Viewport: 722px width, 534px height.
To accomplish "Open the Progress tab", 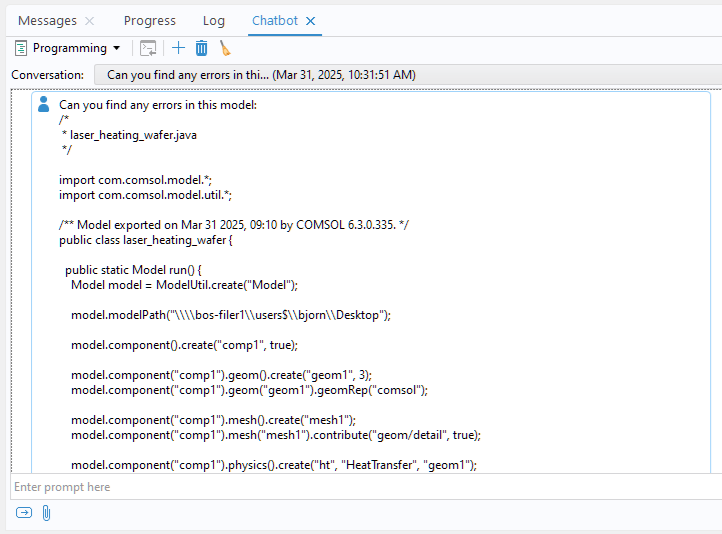I will pyautogui.click(x=149, y=21).
